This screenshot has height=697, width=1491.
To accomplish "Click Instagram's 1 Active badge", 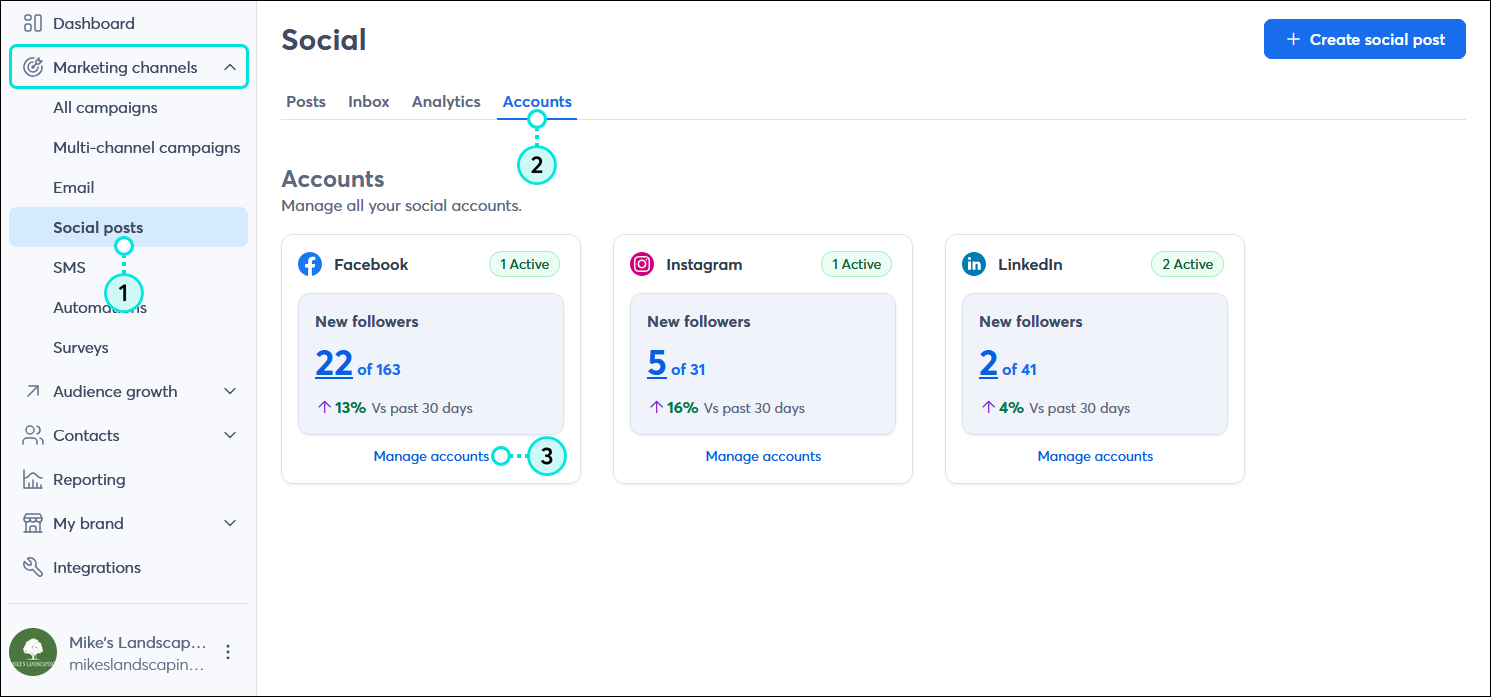I will click(856, 264).
